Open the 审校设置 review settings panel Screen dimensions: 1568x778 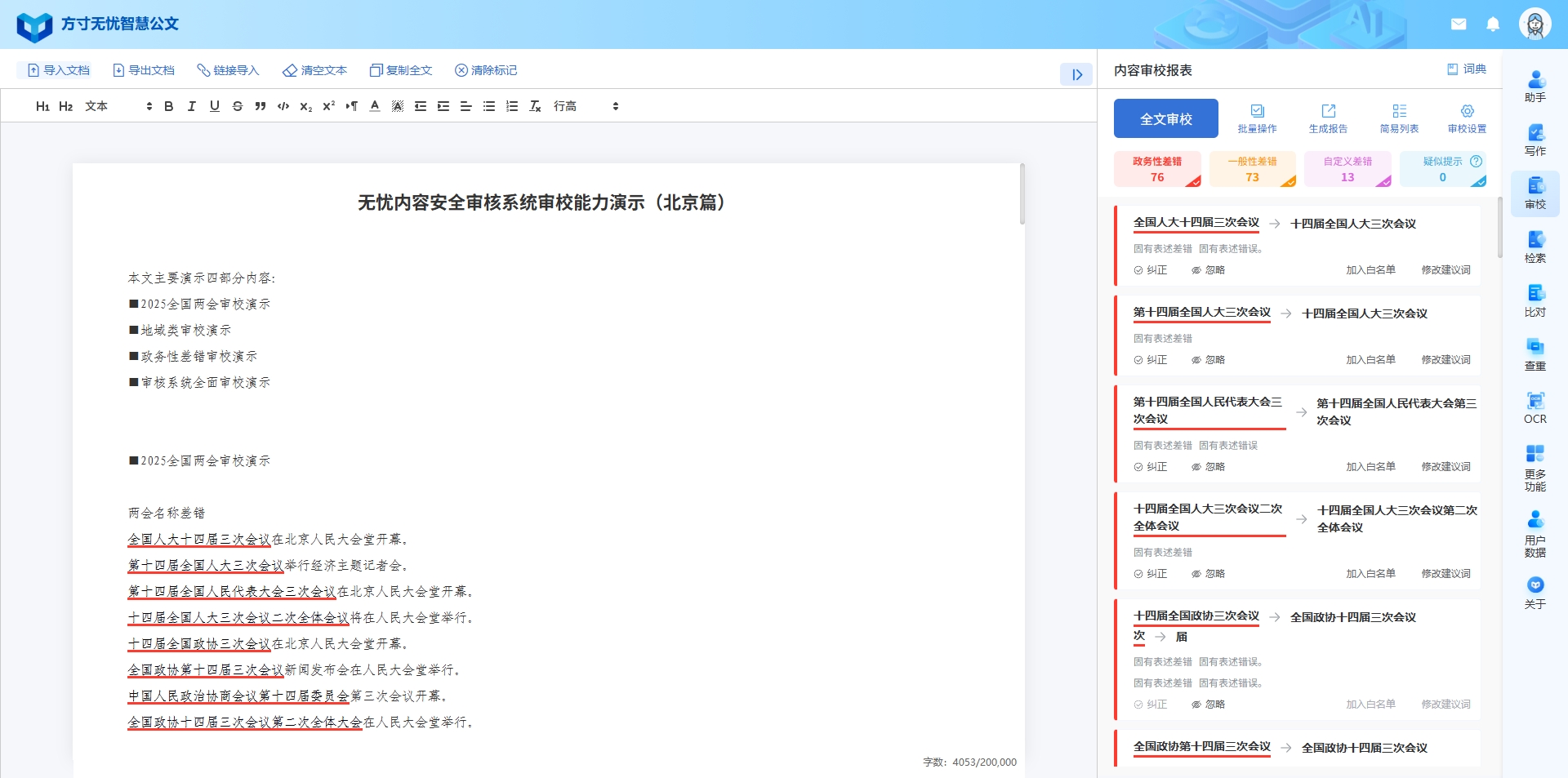[1468, 118]
